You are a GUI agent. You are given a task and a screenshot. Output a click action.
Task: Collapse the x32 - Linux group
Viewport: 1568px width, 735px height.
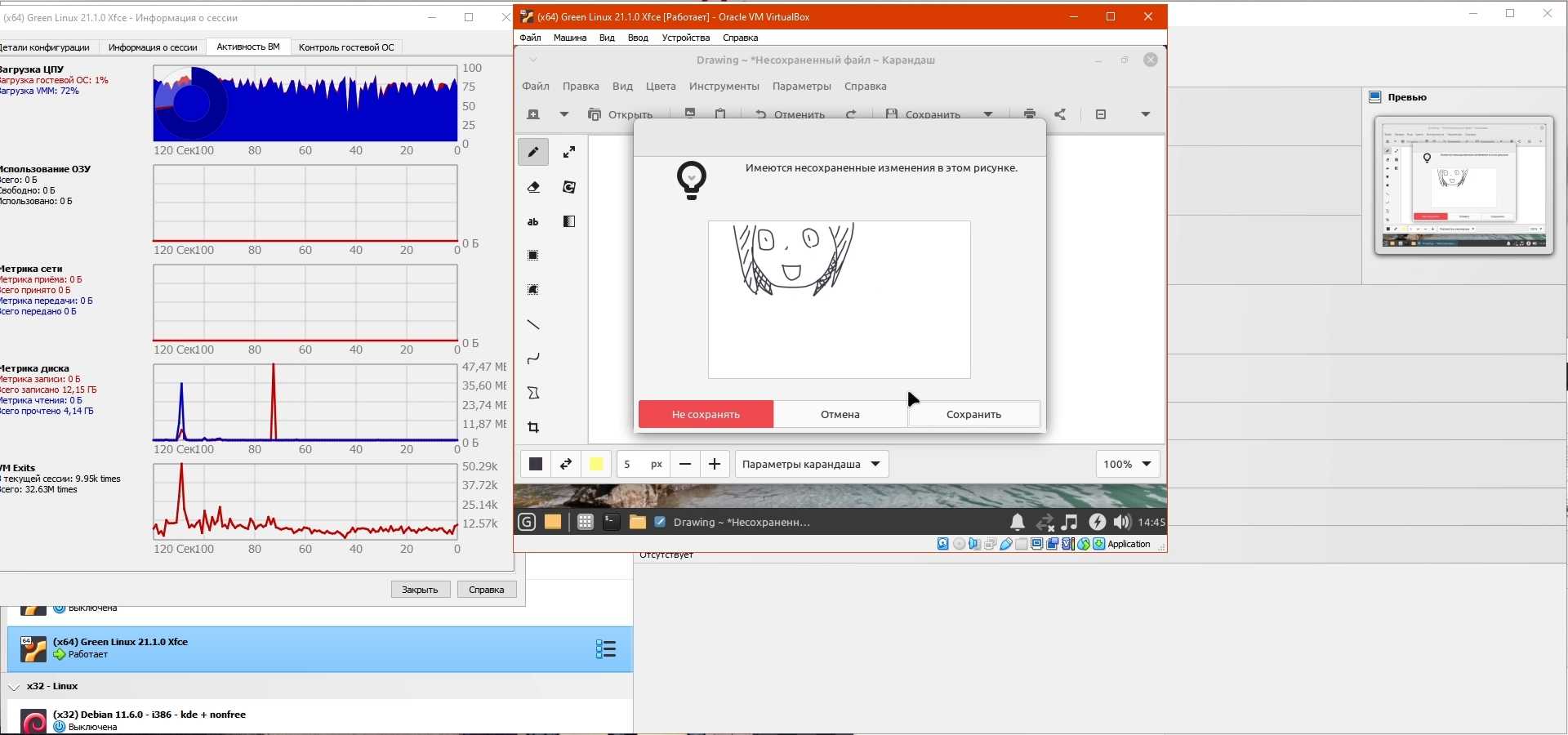(14, 687)
